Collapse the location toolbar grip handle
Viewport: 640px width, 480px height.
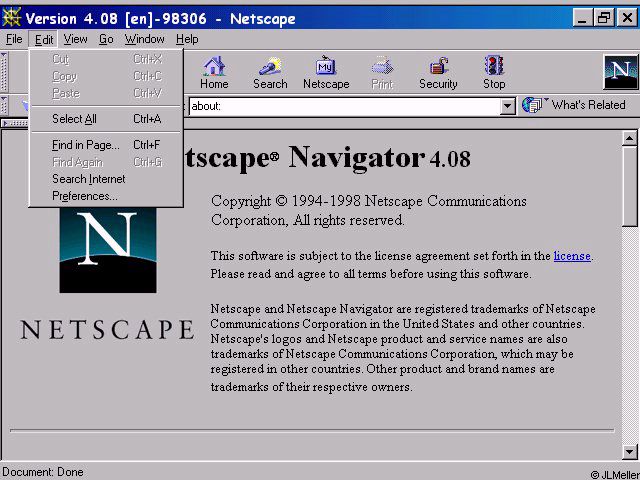pos(4,105)
